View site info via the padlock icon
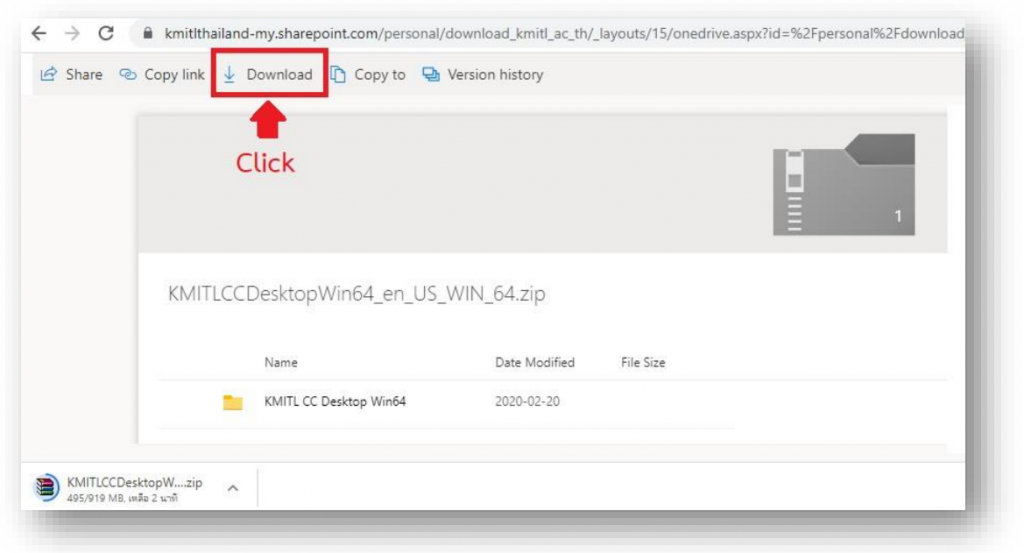The image size is (1024, 553). (148, 33)
